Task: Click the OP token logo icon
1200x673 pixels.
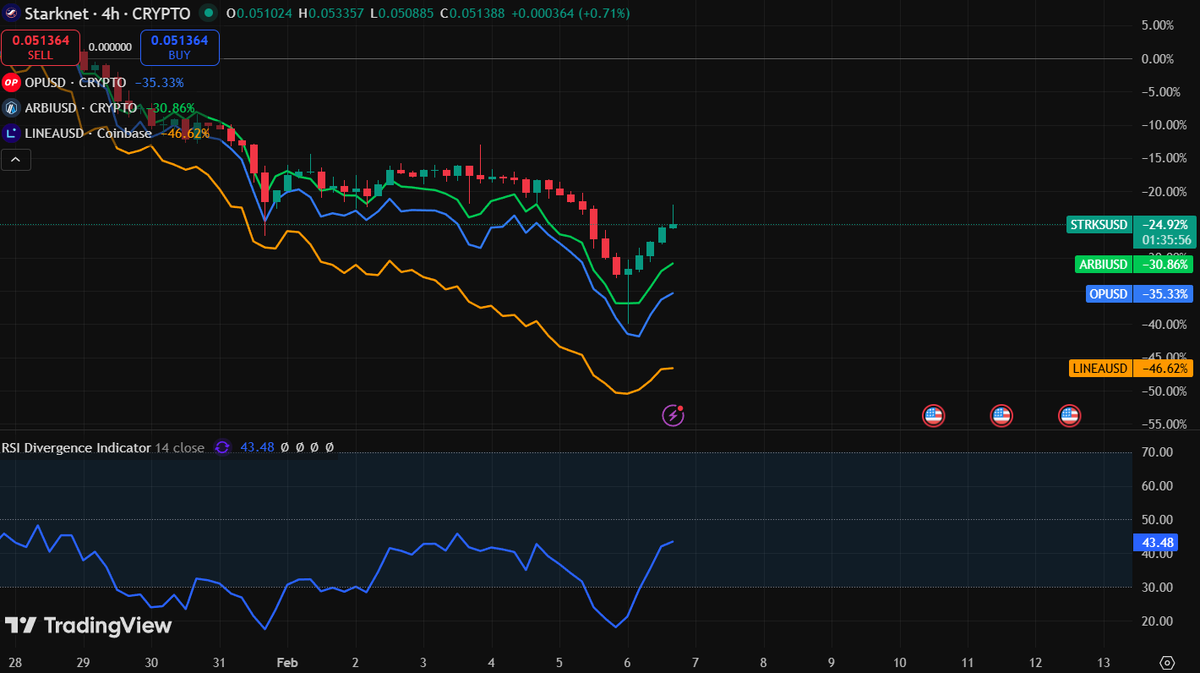Action: pos(12,82)
